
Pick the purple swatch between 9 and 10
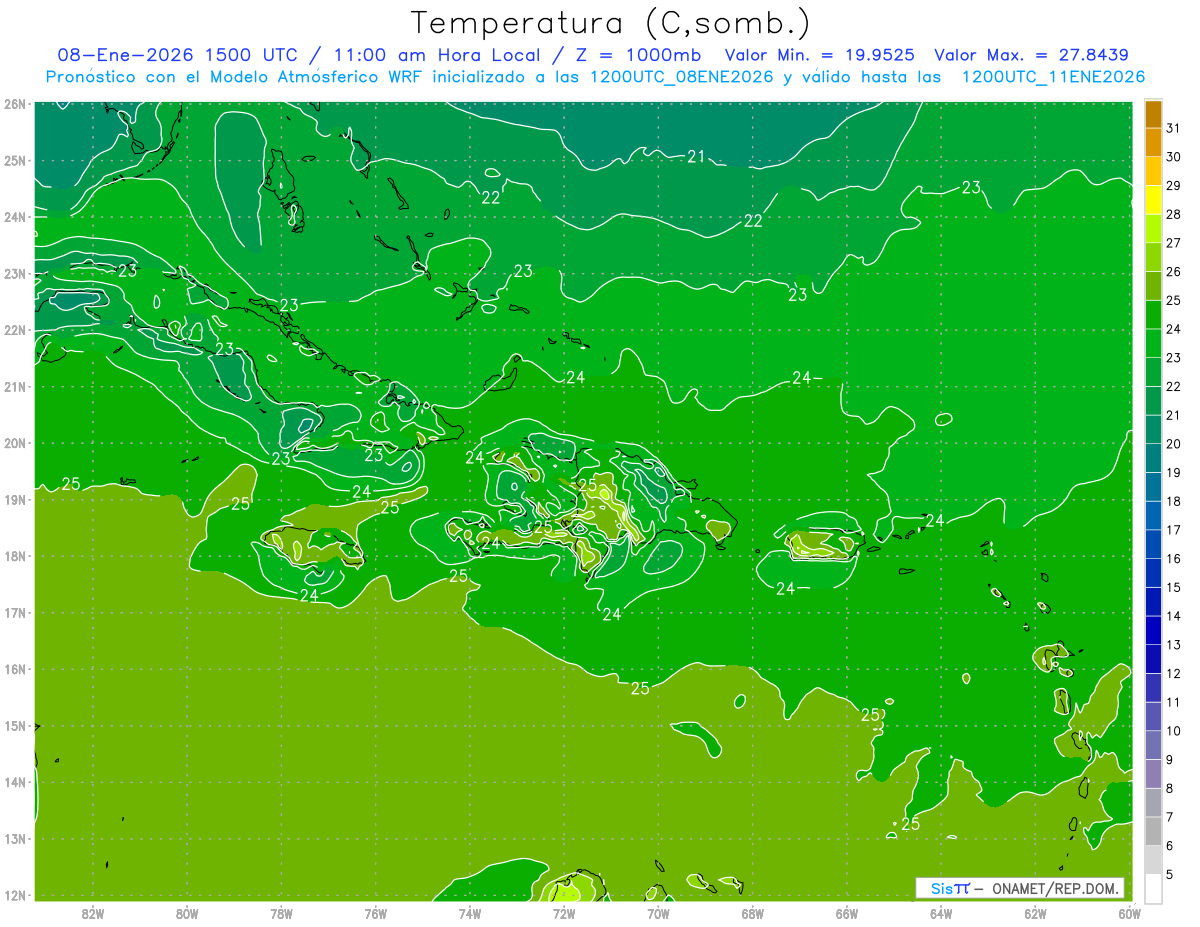coord(1153,745)
